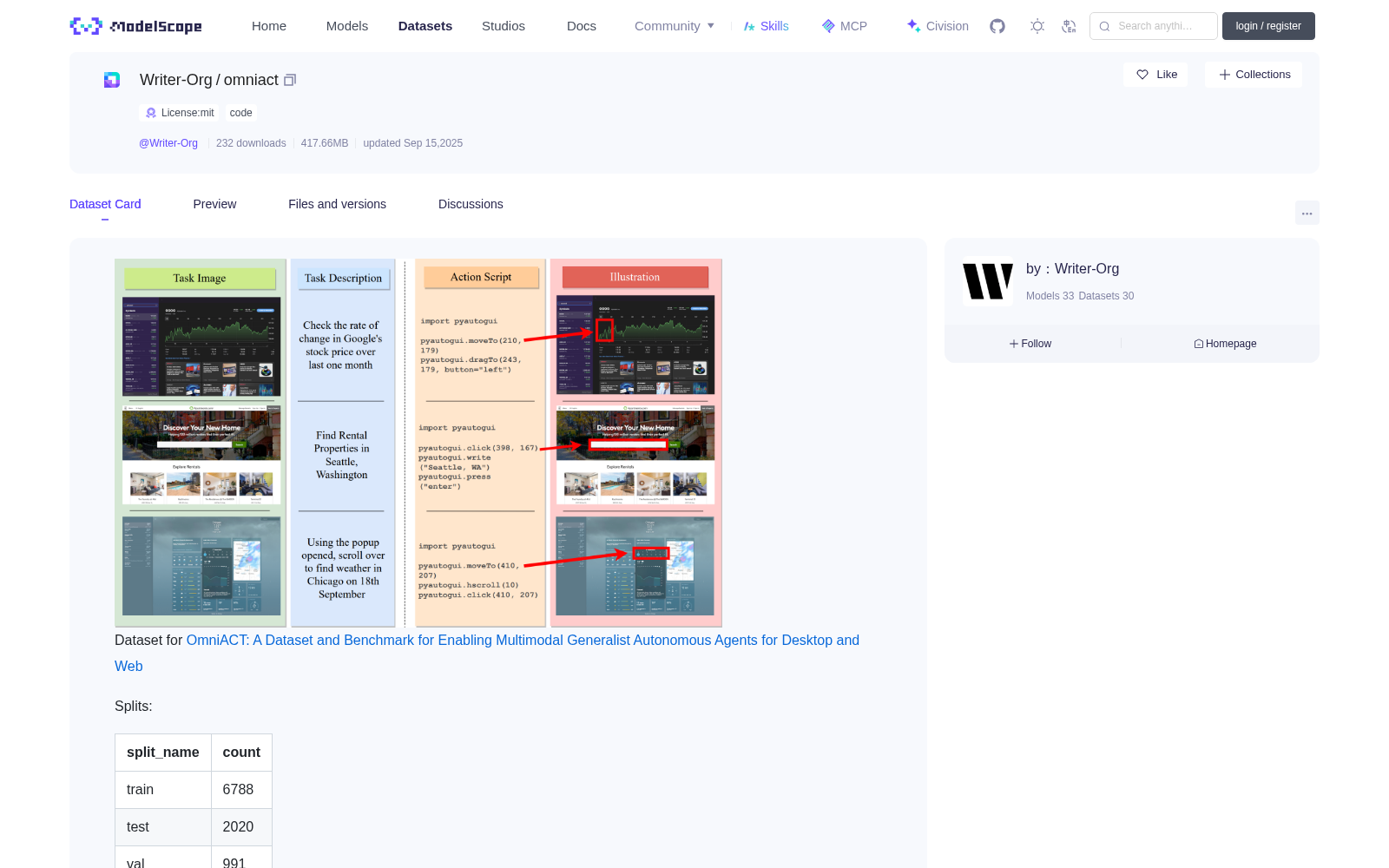
Task: Open the Studios navigation item
Action: [x=504, y=26]
